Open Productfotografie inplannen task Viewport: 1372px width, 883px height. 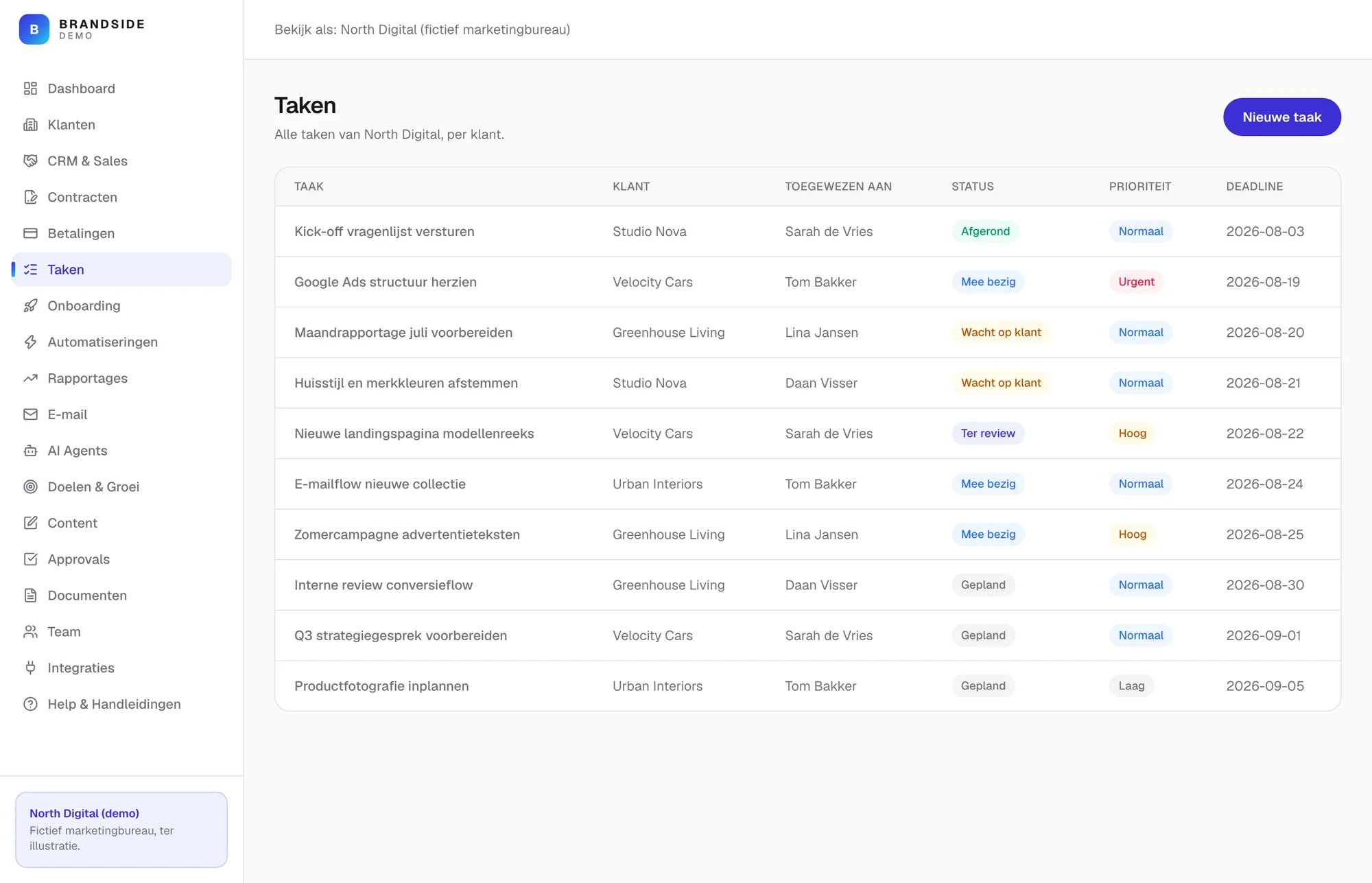pos(381,686)
